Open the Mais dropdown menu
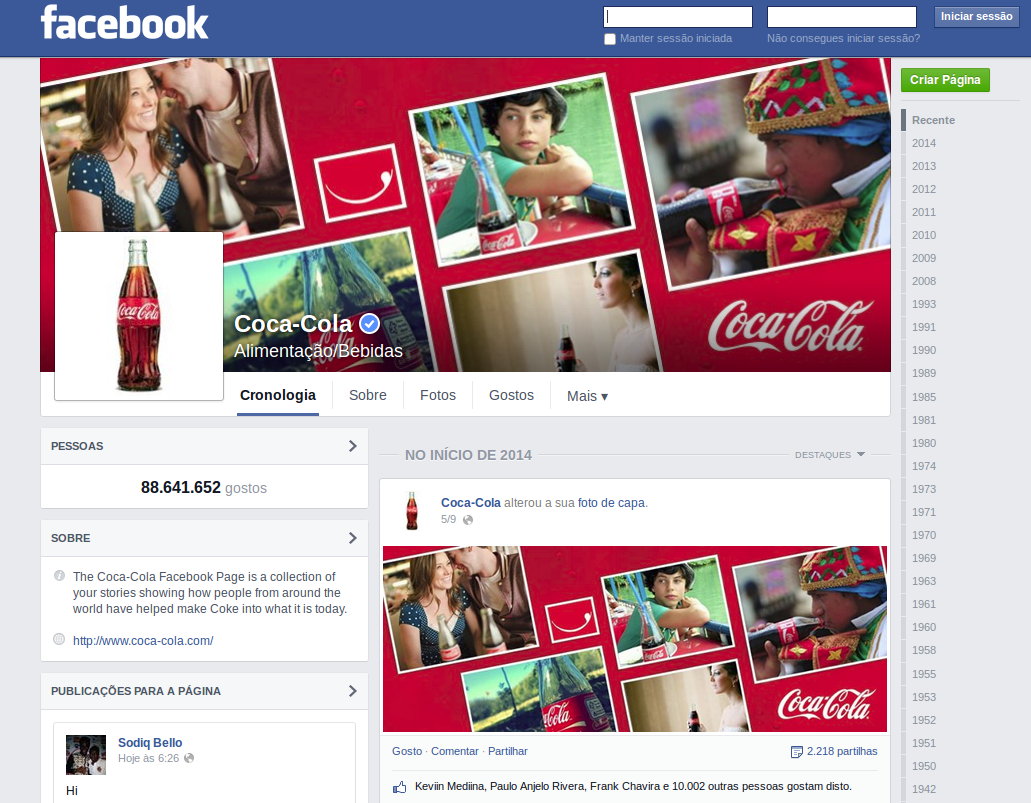The image size is (1031, 803). pyautogui.click(x=587, y=396)
